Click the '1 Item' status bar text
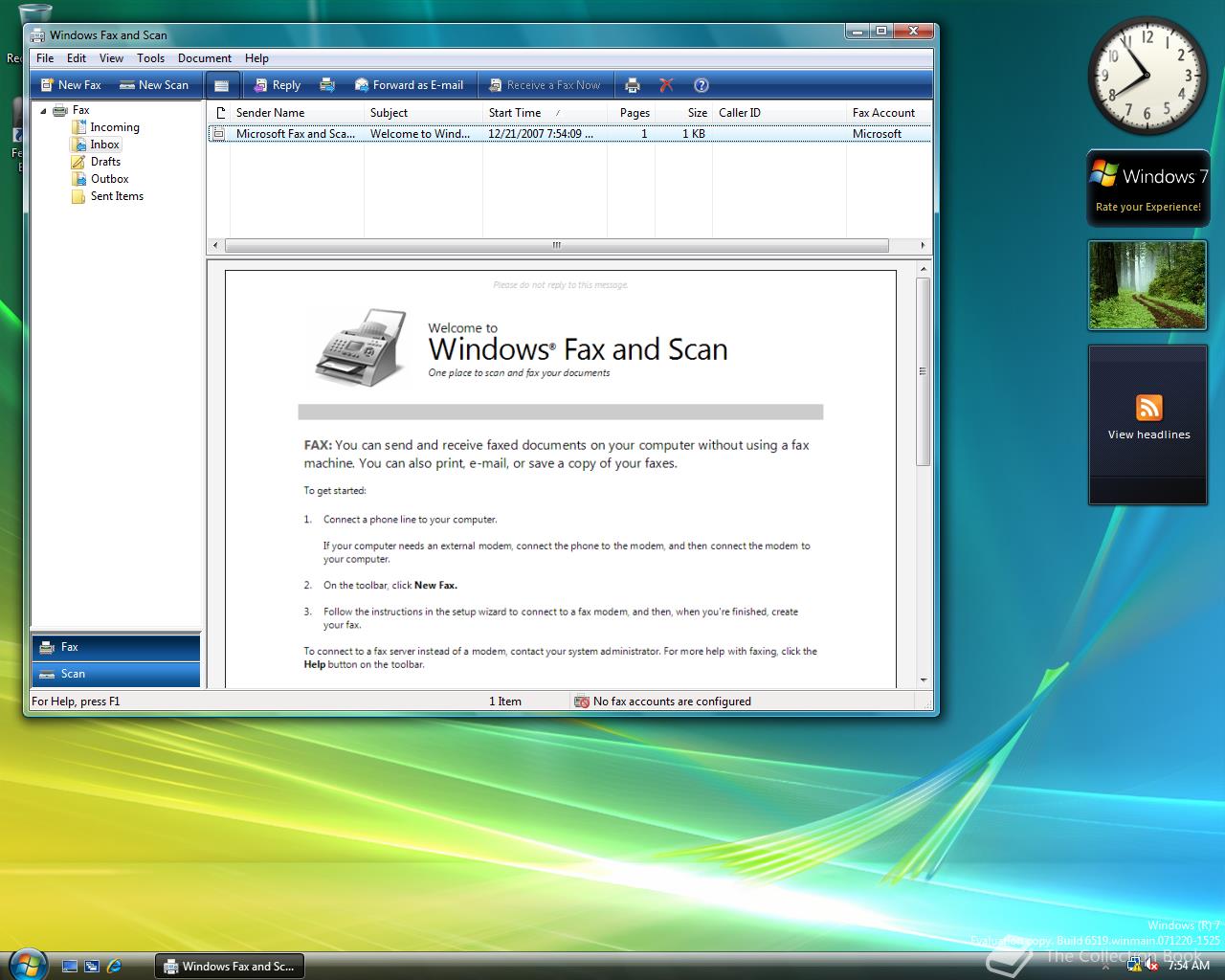This screenshot has width=1225, height=980. tap(505, 702)
